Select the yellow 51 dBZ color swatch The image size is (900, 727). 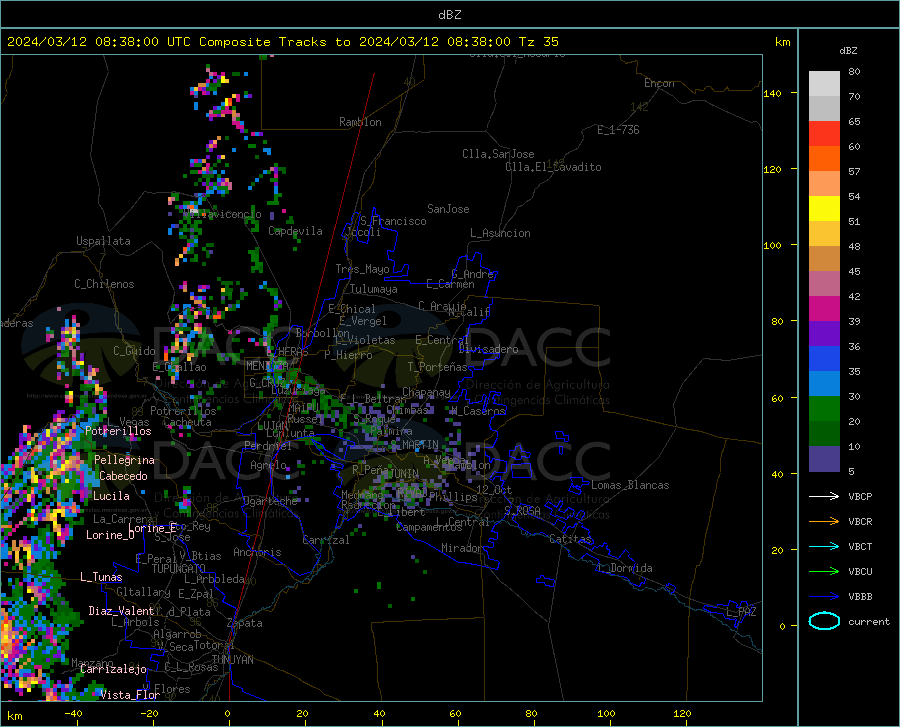(x=824, y=209)
